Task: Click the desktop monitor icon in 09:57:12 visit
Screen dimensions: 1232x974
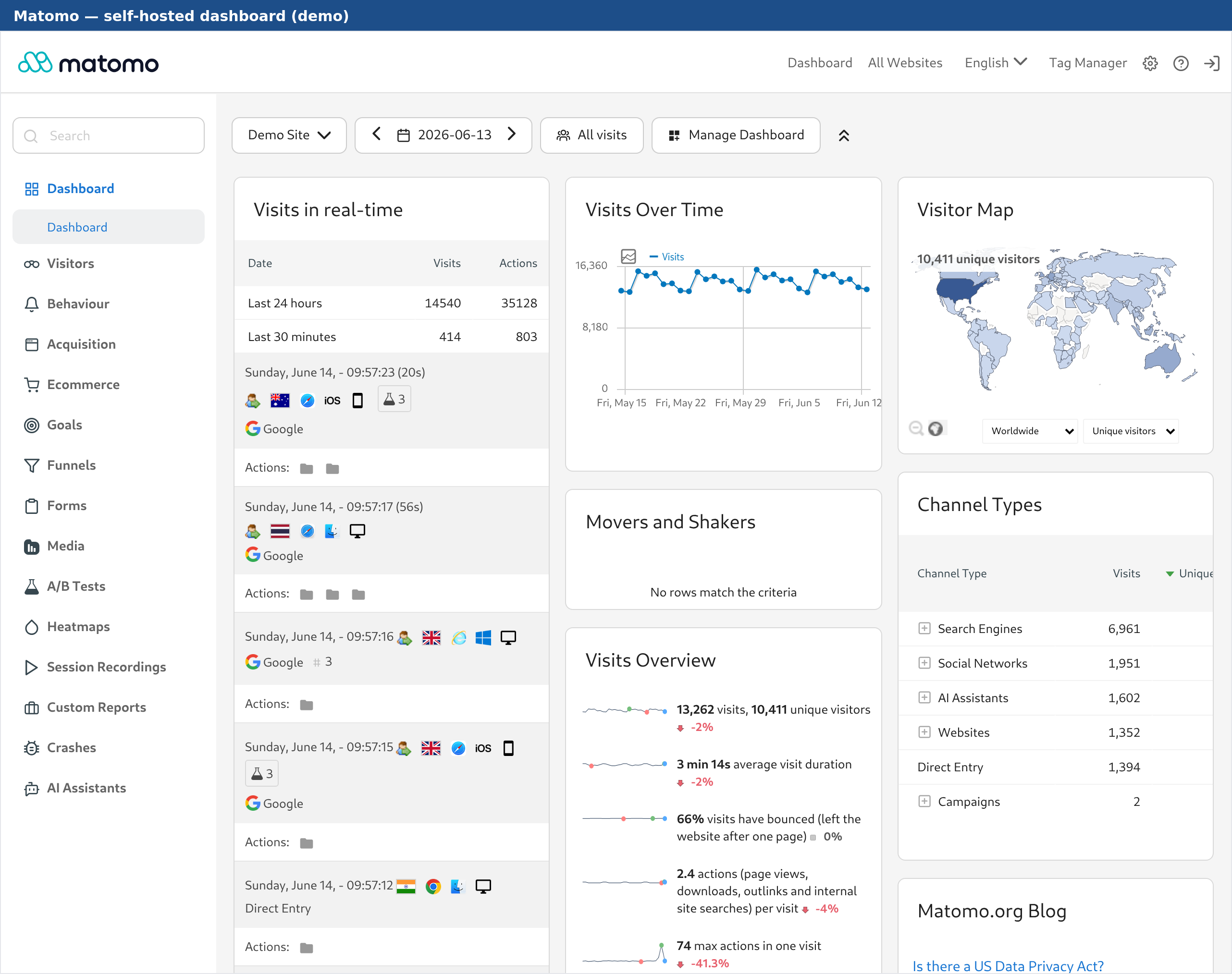Action: [x=483, y=886]
